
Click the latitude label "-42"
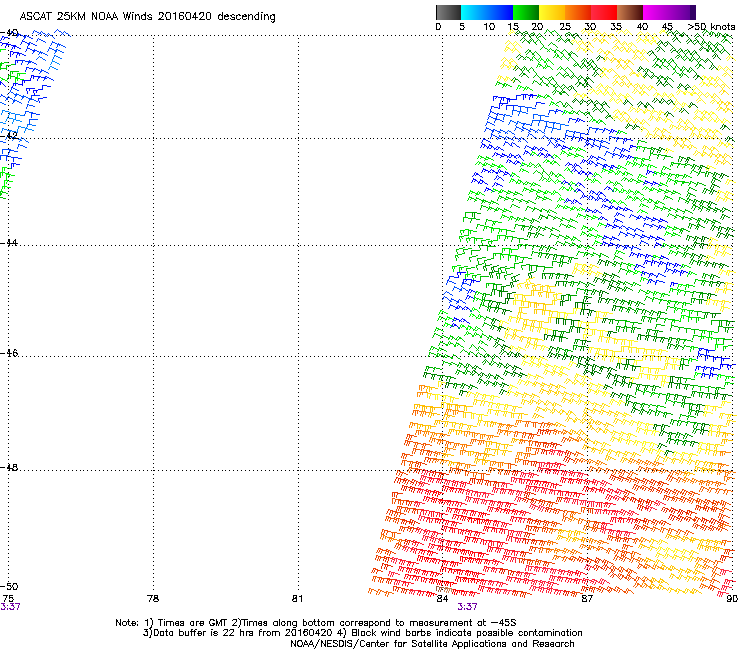pyautogui.click(x=9, y=136)
